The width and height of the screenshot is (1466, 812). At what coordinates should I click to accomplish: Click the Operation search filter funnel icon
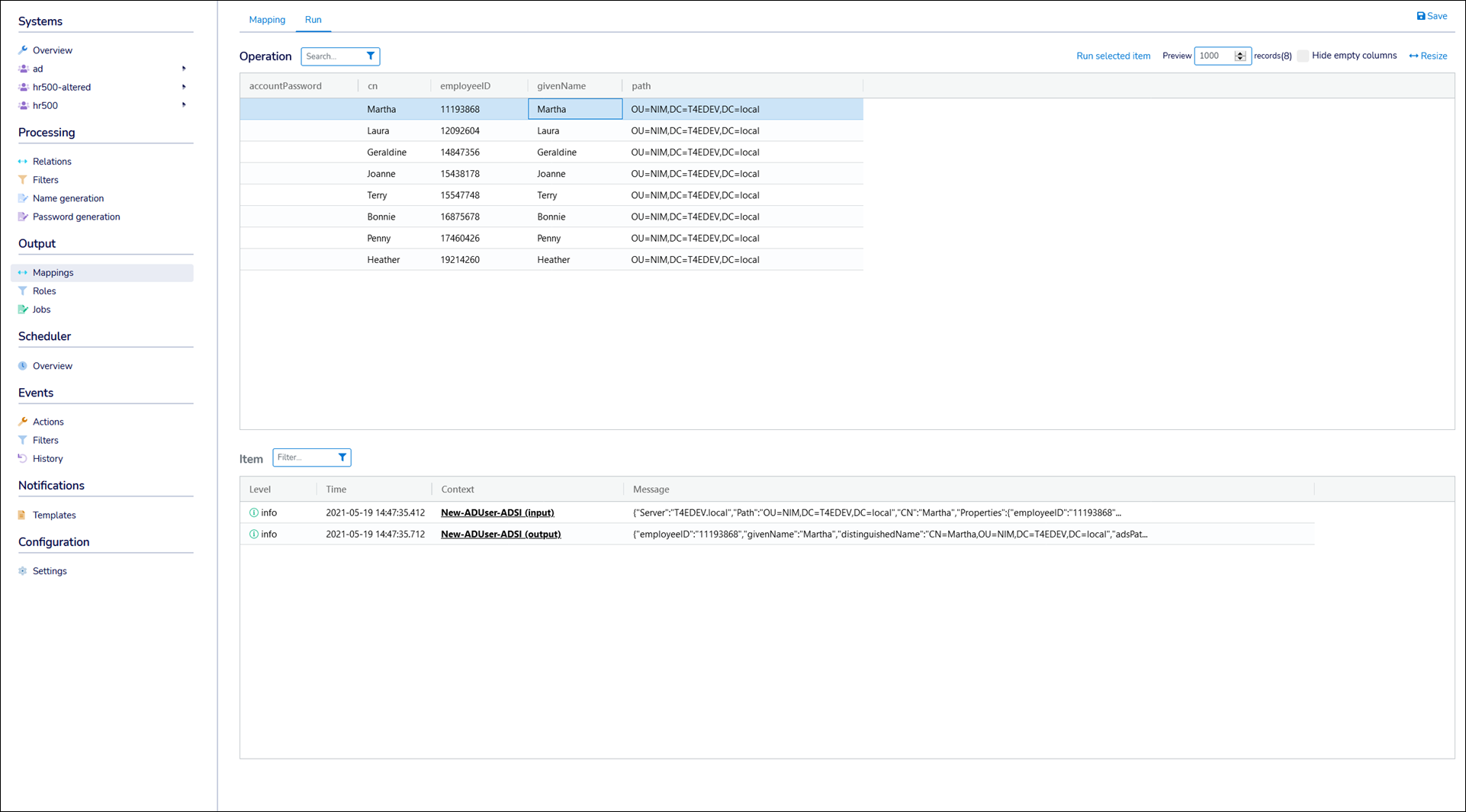click(371, 56)
